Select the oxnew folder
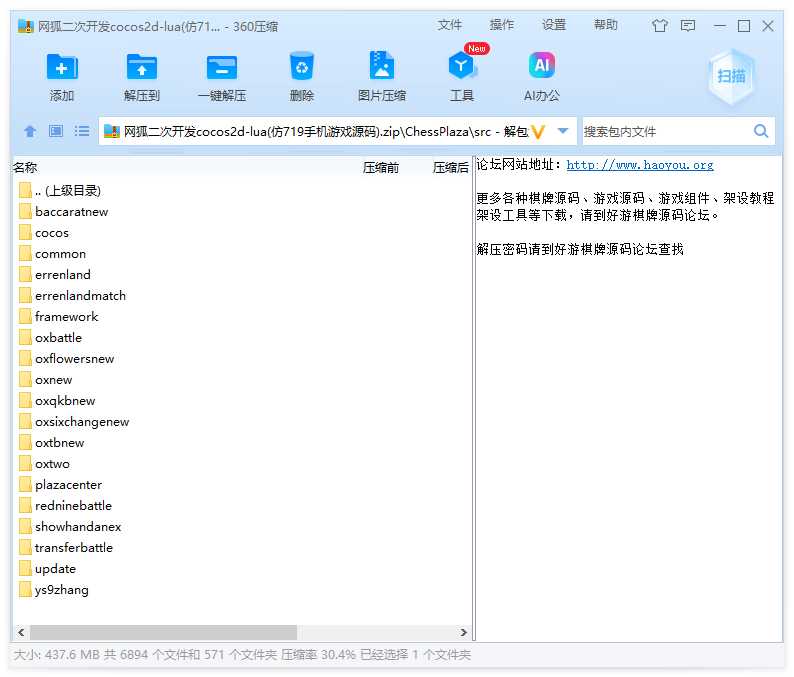 (46, 380)
